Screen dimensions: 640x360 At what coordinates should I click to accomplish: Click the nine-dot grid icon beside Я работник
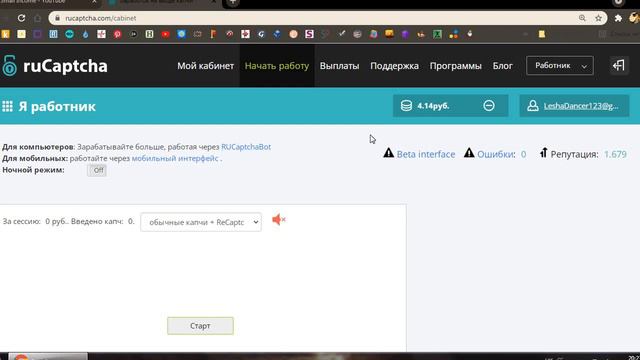pyautogui.click(x=7, y=107)
